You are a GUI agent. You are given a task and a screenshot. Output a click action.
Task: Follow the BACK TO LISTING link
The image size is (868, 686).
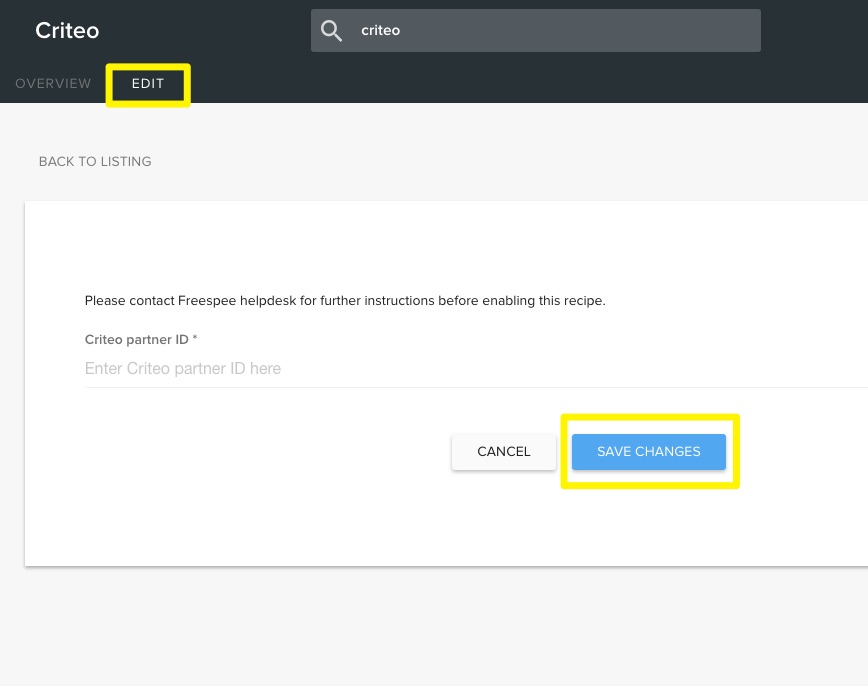pyautogui.click(x=94, y=161)
